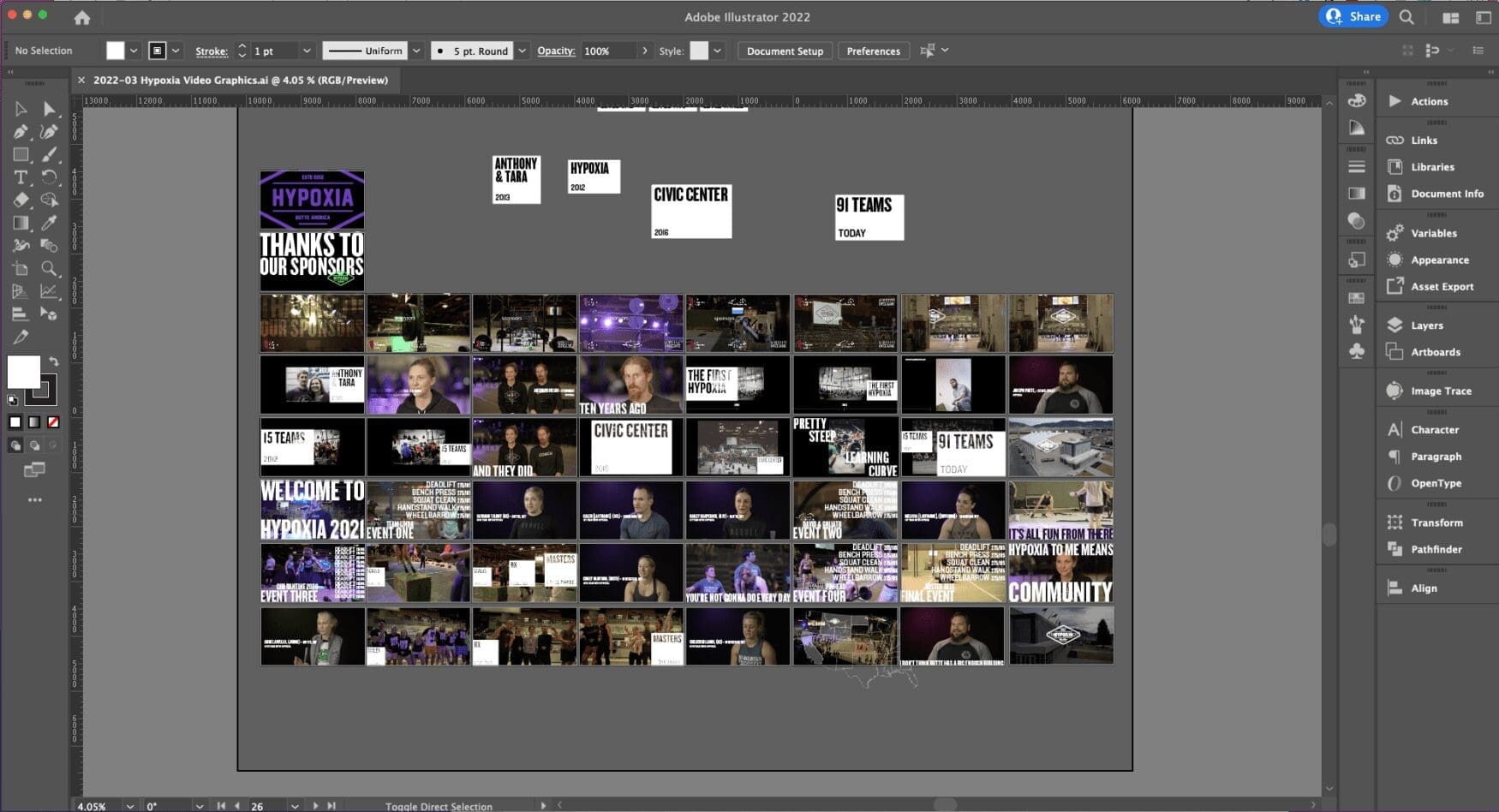Choose the Direct Selection tool

(49, 109)
